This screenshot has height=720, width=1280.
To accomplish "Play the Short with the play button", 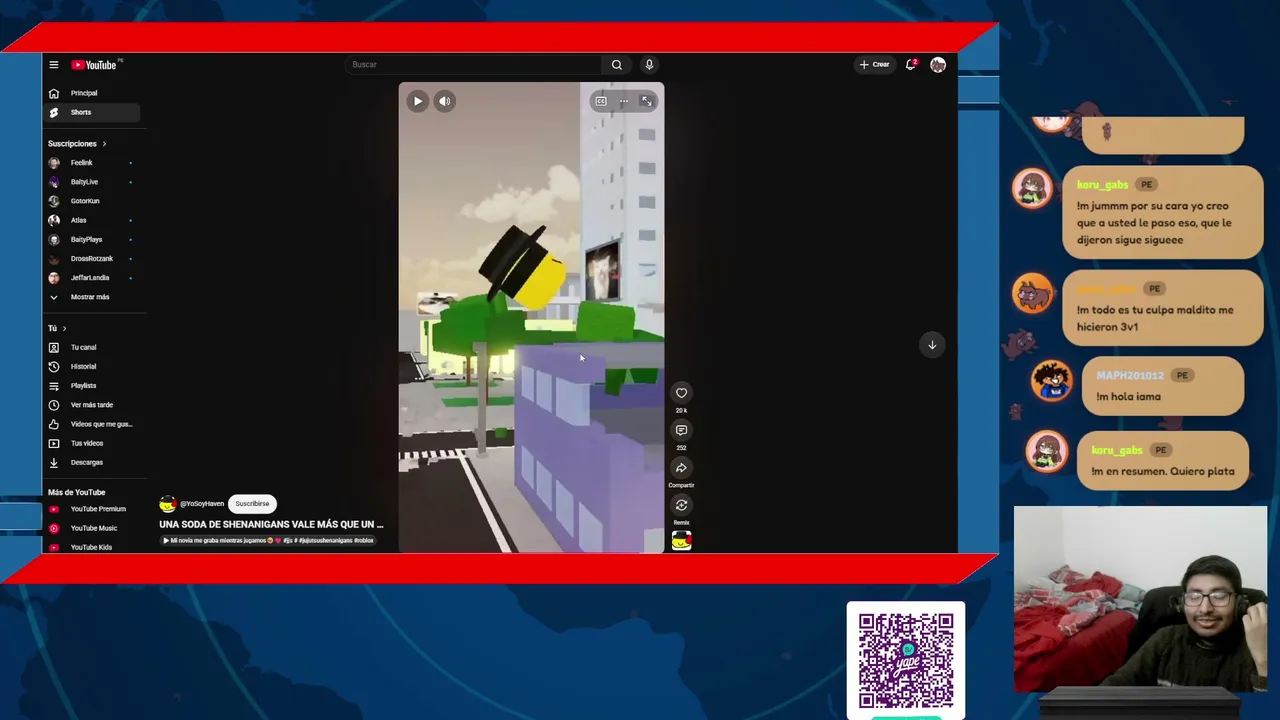I will (x=418, y=101).
